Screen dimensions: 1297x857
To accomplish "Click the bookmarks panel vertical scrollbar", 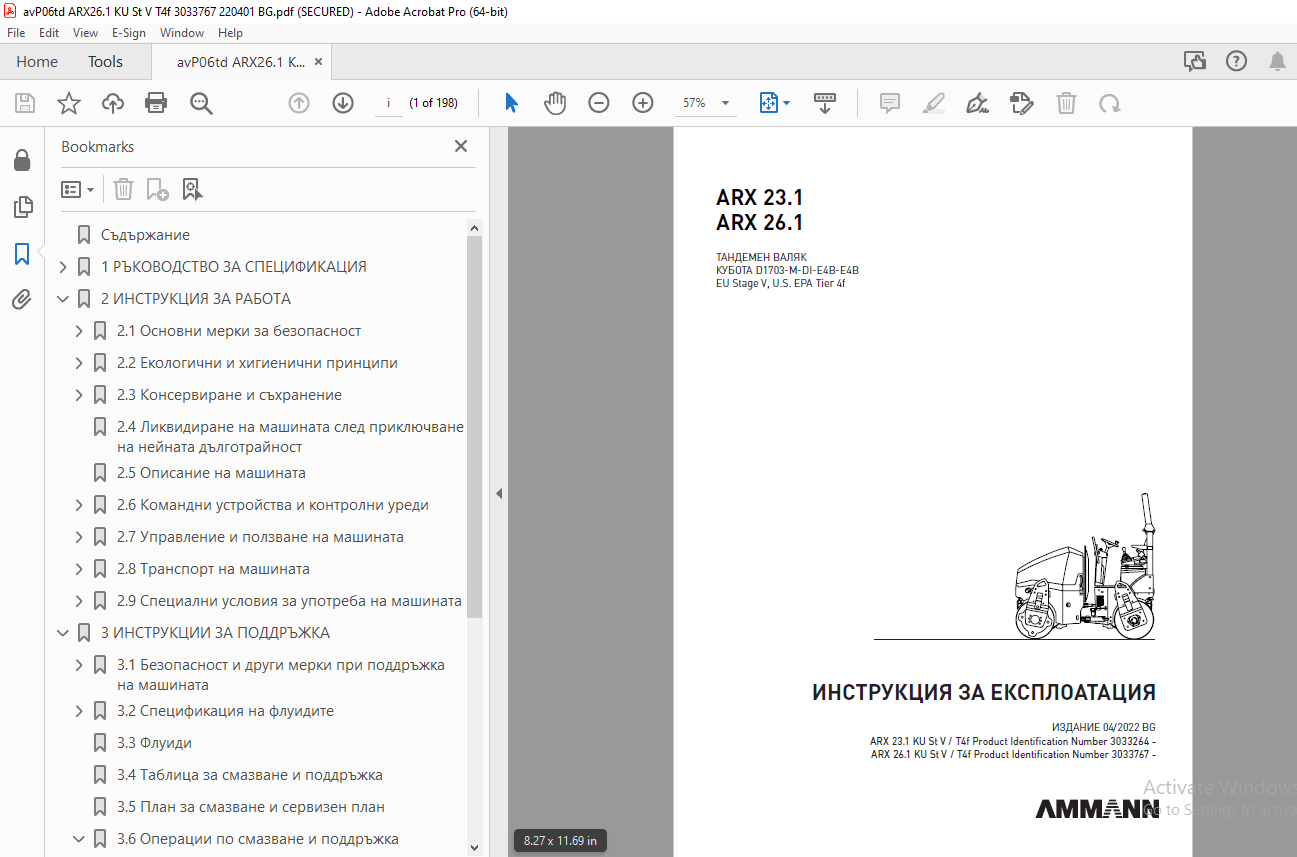I will 475,425.
